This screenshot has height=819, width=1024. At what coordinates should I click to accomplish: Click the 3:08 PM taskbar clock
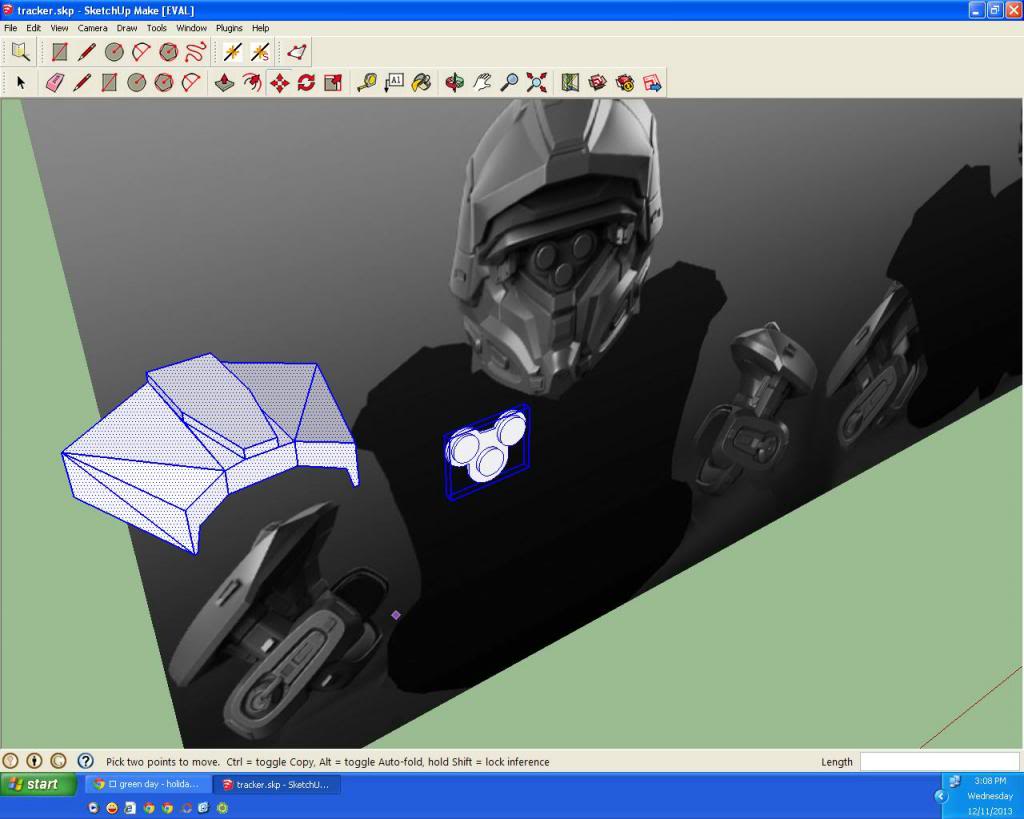click(990, 780)
